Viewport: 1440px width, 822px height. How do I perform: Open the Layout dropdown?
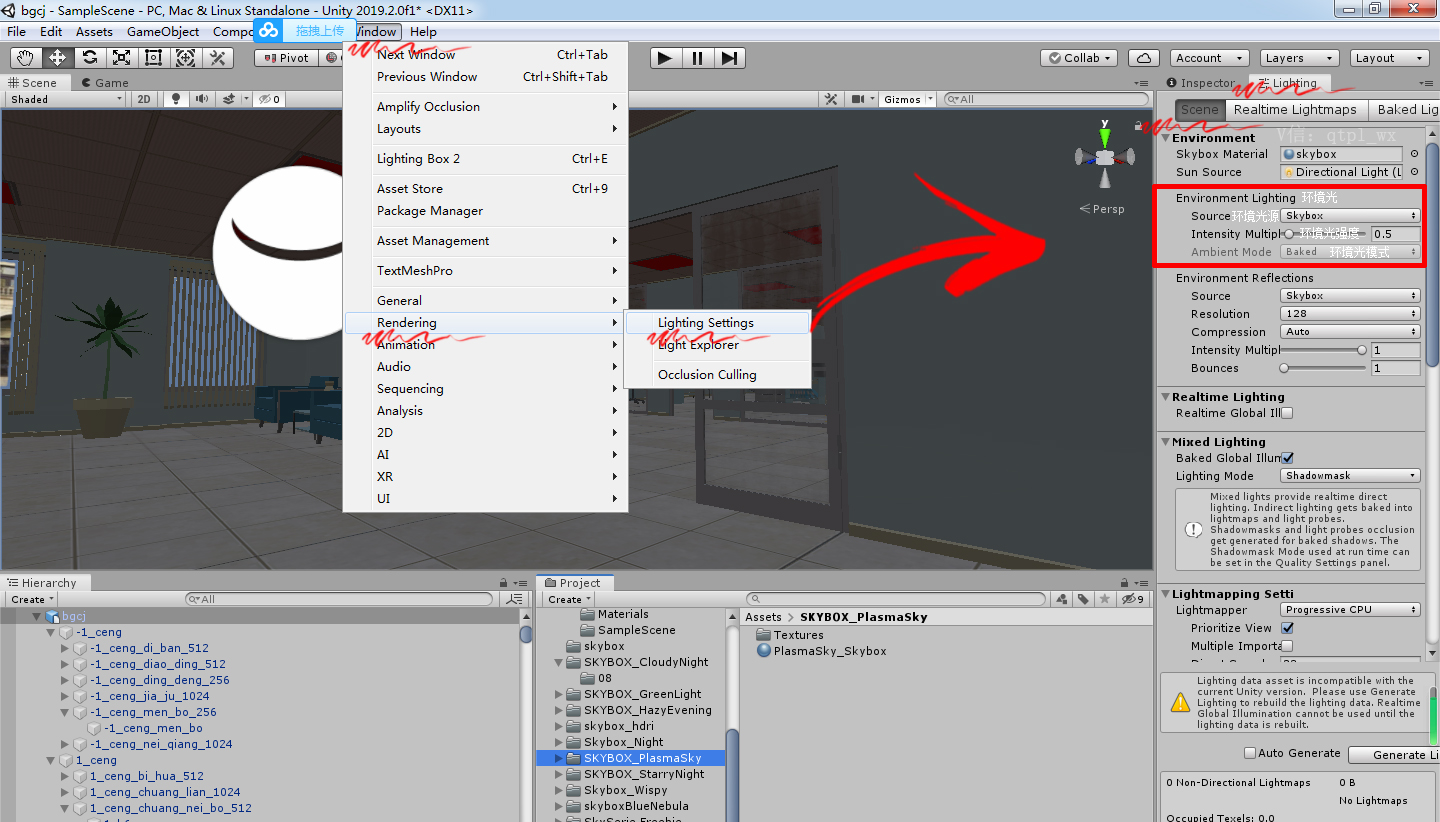(x=1387, y=58)
